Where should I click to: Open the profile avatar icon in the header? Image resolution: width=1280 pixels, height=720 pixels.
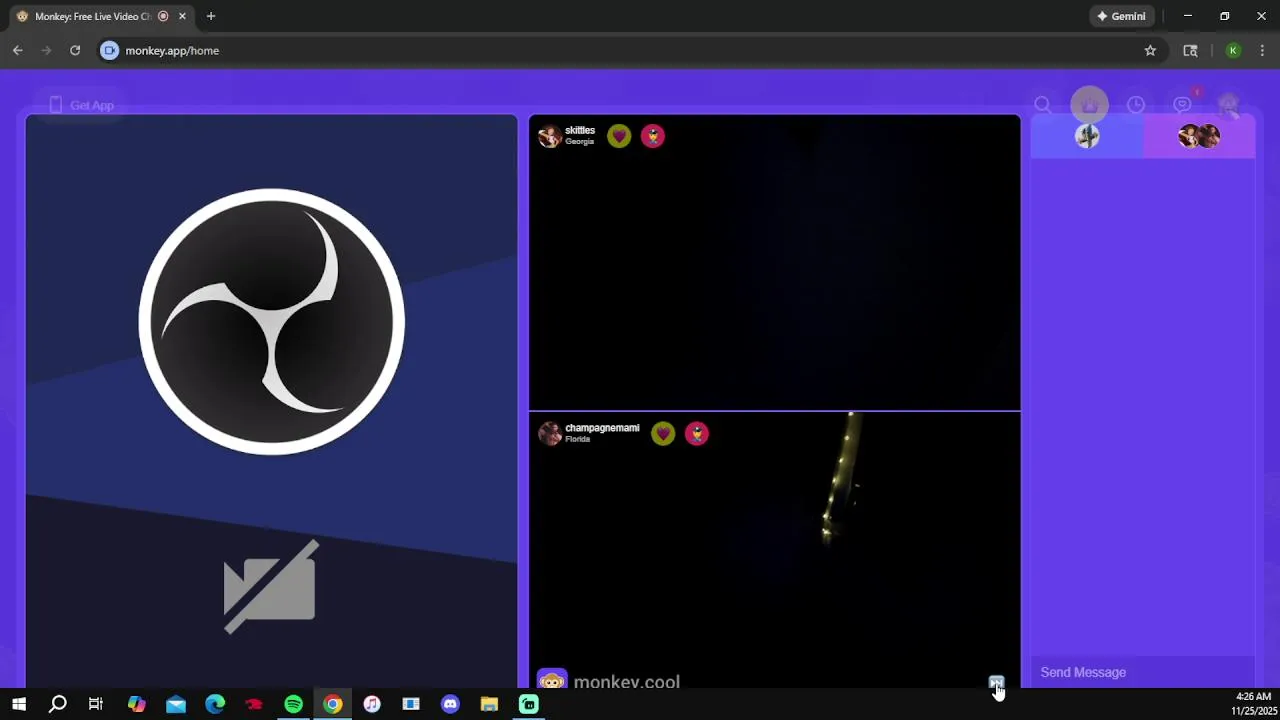[x=1228, y=105]
